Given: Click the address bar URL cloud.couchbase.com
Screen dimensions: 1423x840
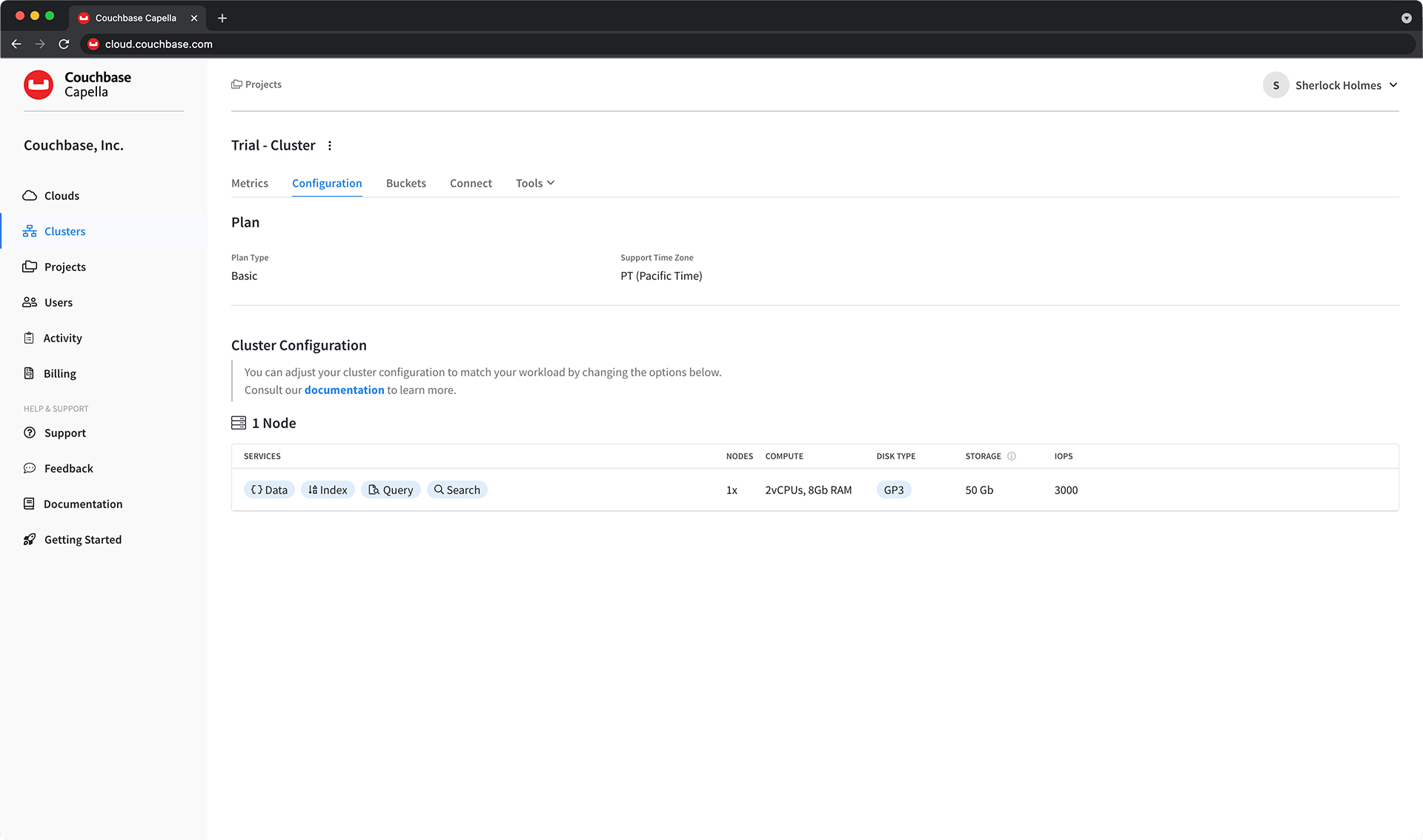Looking at the screenshot, I should point(159,44).
